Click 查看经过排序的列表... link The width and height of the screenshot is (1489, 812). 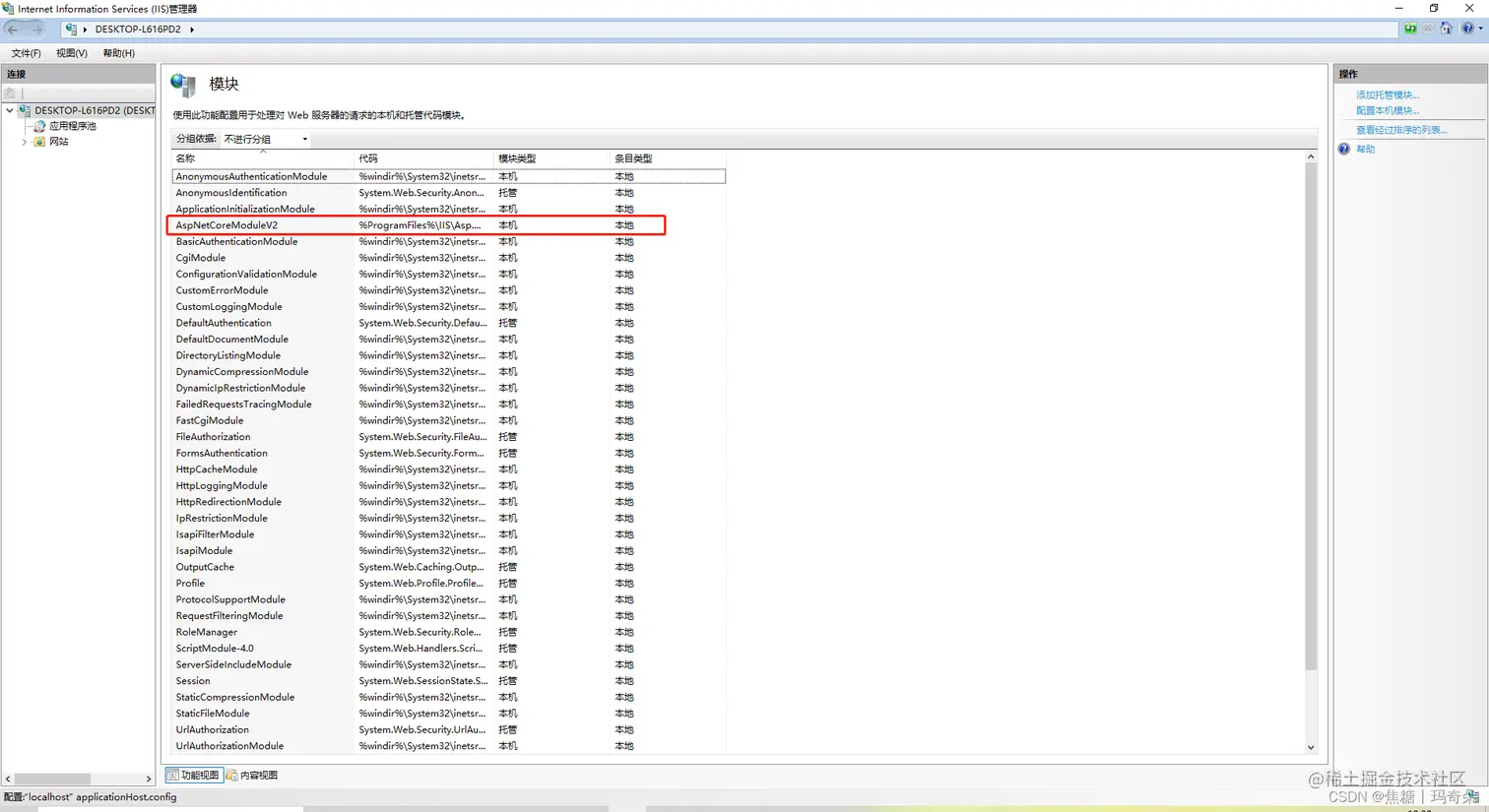click(1401, 130)
